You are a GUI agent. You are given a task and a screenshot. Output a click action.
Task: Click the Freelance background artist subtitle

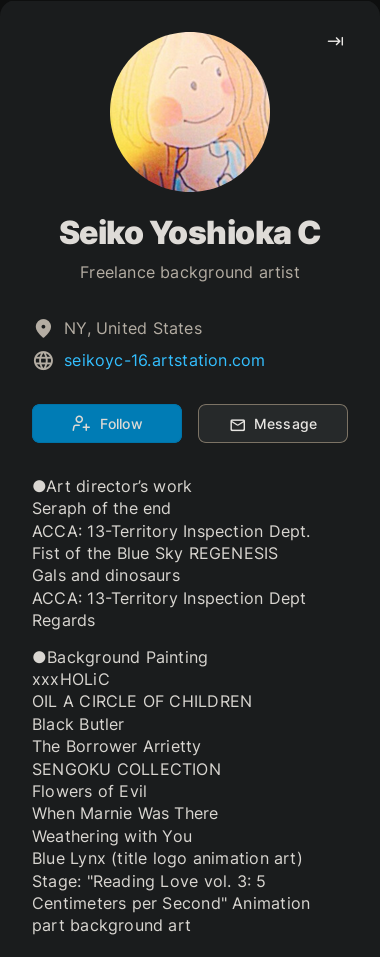point(190,272)
